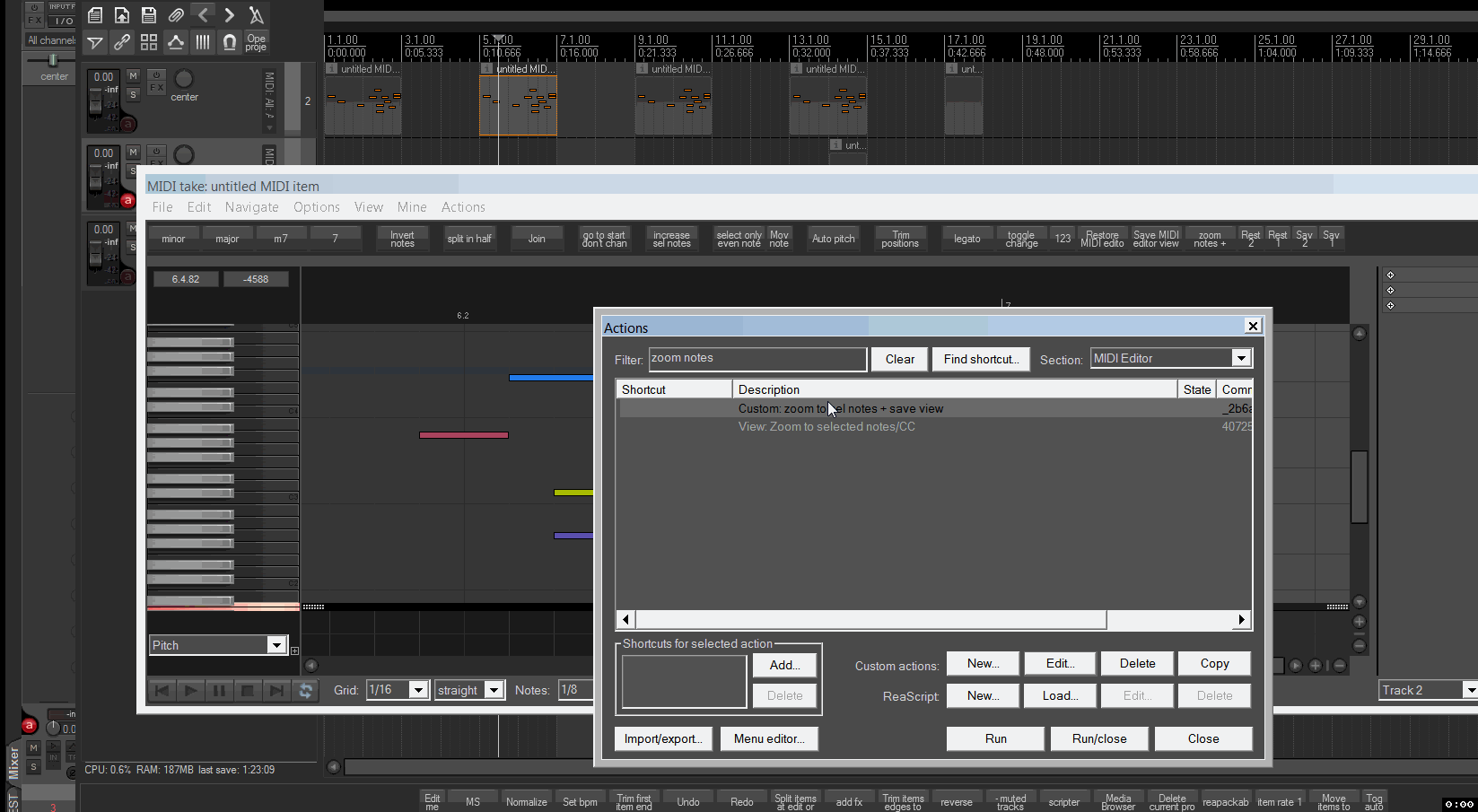Viewport: 1478px width, 812px height.
Task: Click vertical zoom-in plus in MIDI editor
Action: tap(1360, 622)
